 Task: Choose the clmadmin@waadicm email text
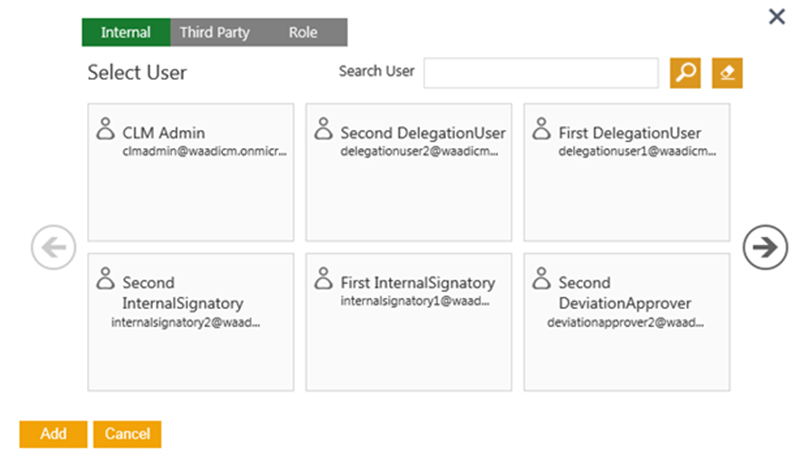point(207,150)
